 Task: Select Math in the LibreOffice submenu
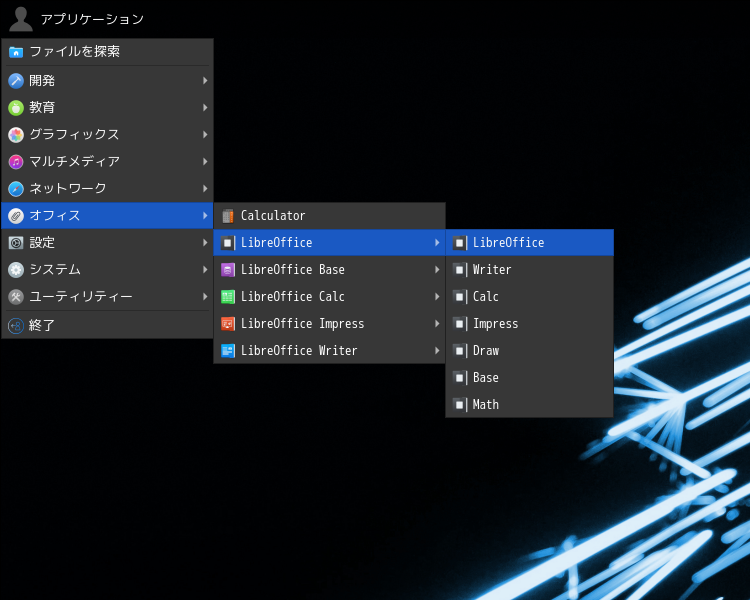[x=529, y=405]
